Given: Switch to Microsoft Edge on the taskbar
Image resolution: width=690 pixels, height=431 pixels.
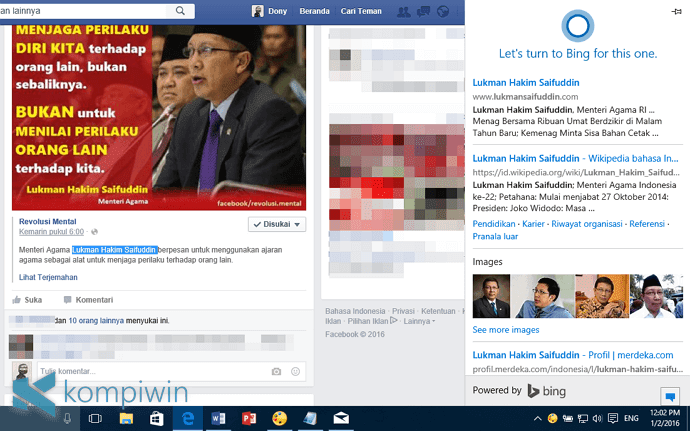Looking at the screenshot, I should [188, 418].
